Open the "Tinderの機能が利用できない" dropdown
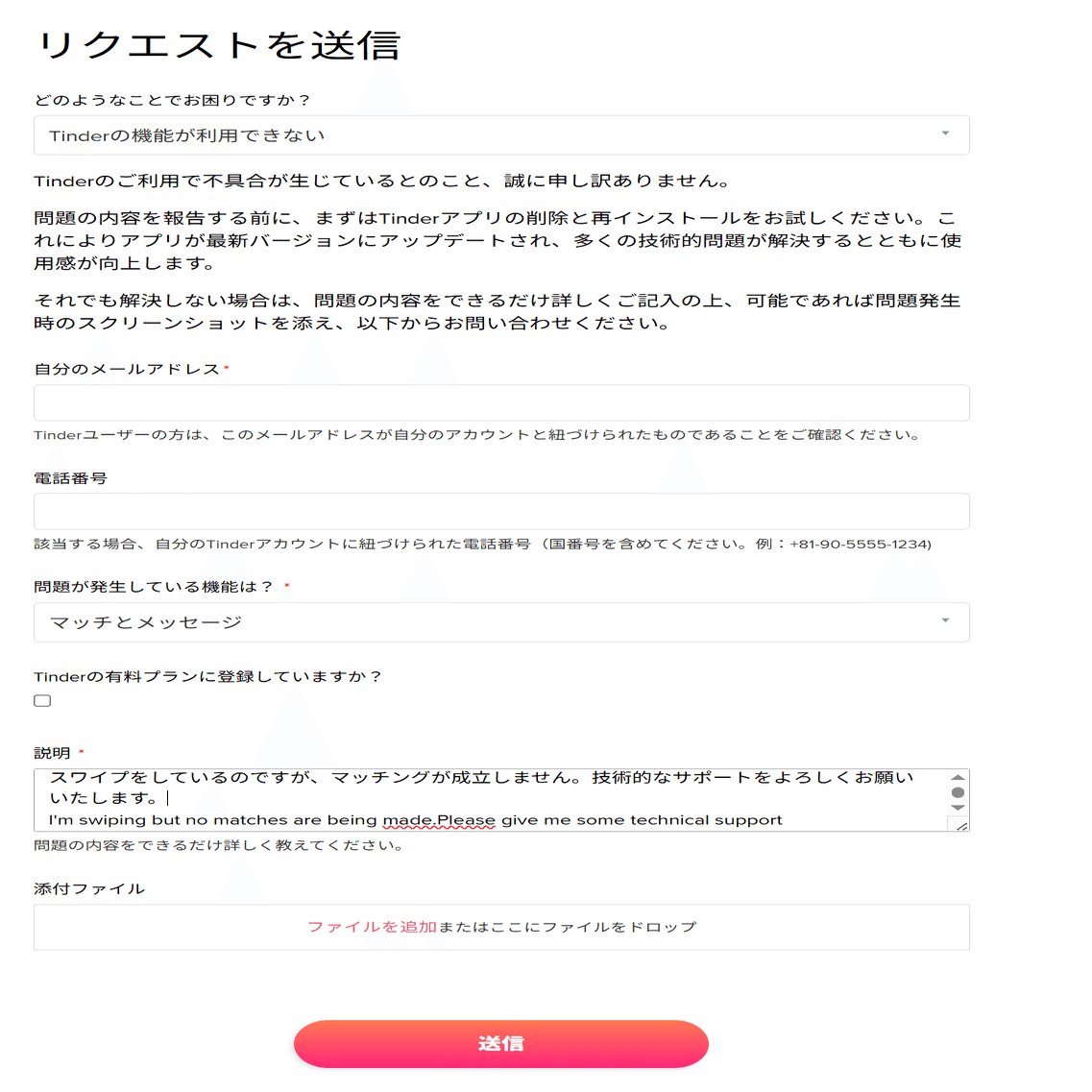 (501, 135)
